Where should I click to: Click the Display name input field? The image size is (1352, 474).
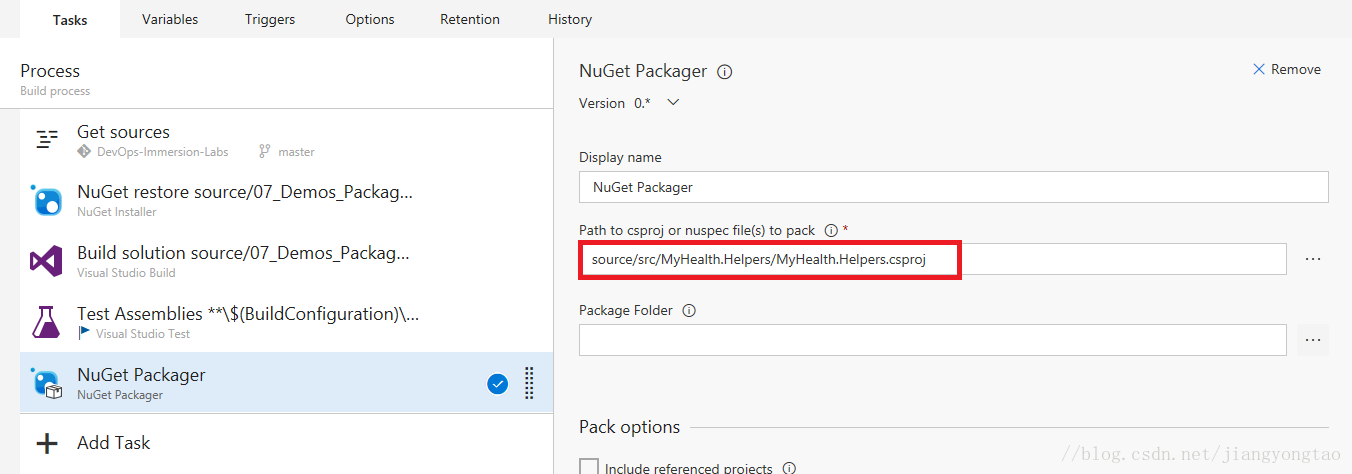(953, 187)
